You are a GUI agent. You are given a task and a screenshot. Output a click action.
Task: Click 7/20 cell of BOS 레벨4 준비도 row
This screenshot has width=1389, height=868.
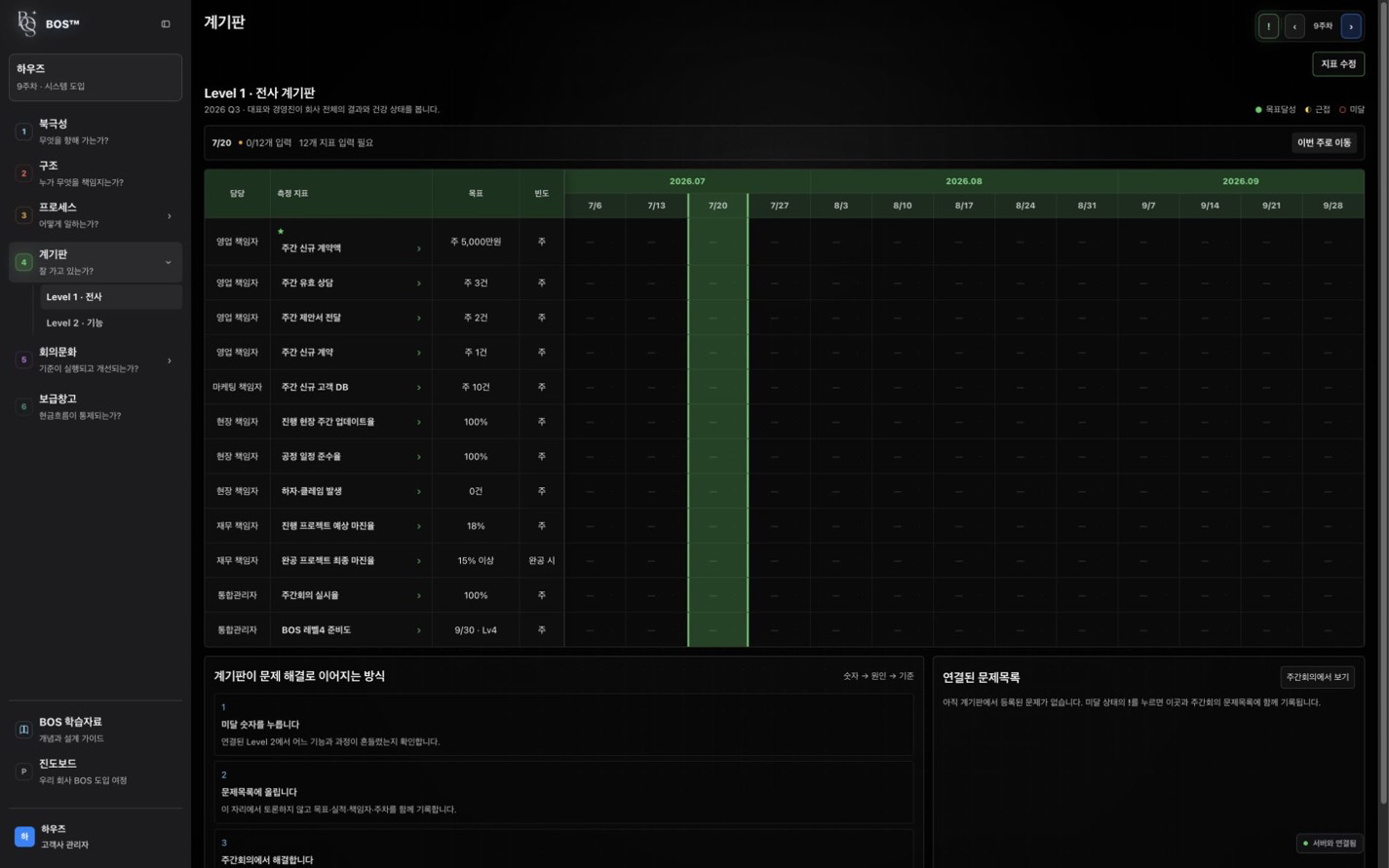click(718, 630)
